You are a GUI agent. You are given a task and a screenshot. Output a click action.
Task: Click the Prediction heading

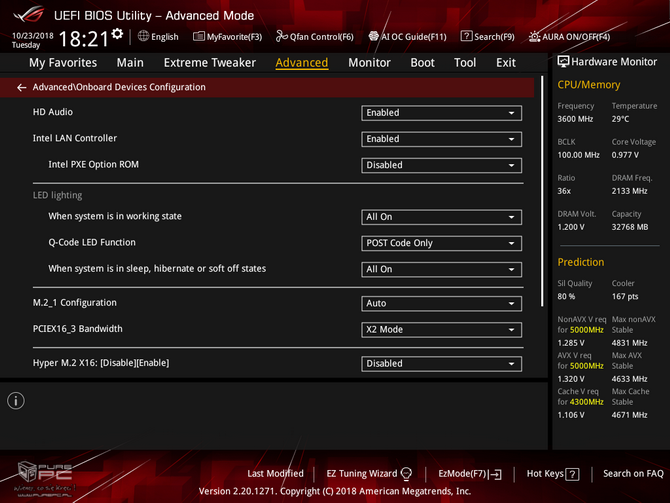(x=581, y=262)
